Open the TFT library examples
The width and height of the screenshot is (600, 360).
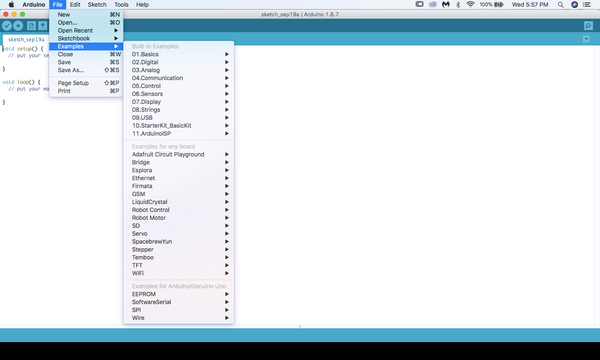[x=179, y=265]
